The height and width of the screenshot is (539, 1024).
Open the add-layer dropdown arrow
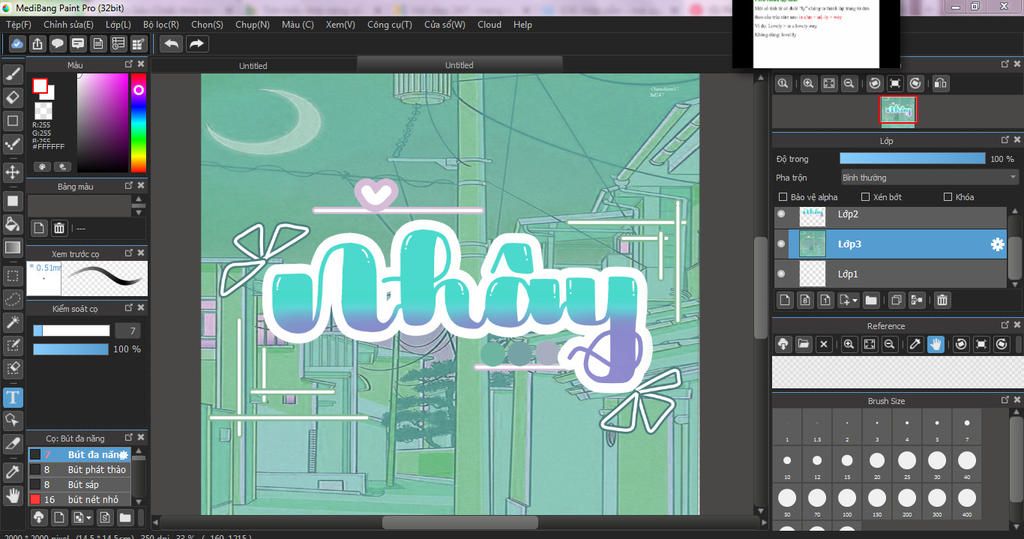pyautogui.click(x=855, y=301)
